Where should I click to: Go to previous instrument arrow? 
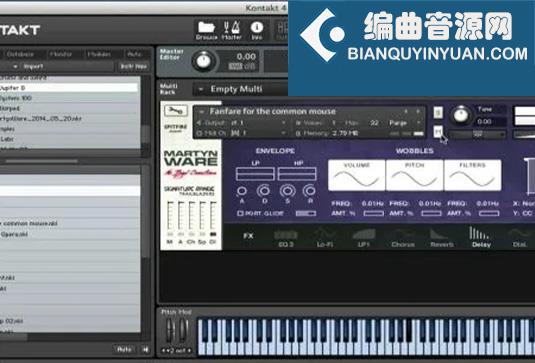coord(406,111)
